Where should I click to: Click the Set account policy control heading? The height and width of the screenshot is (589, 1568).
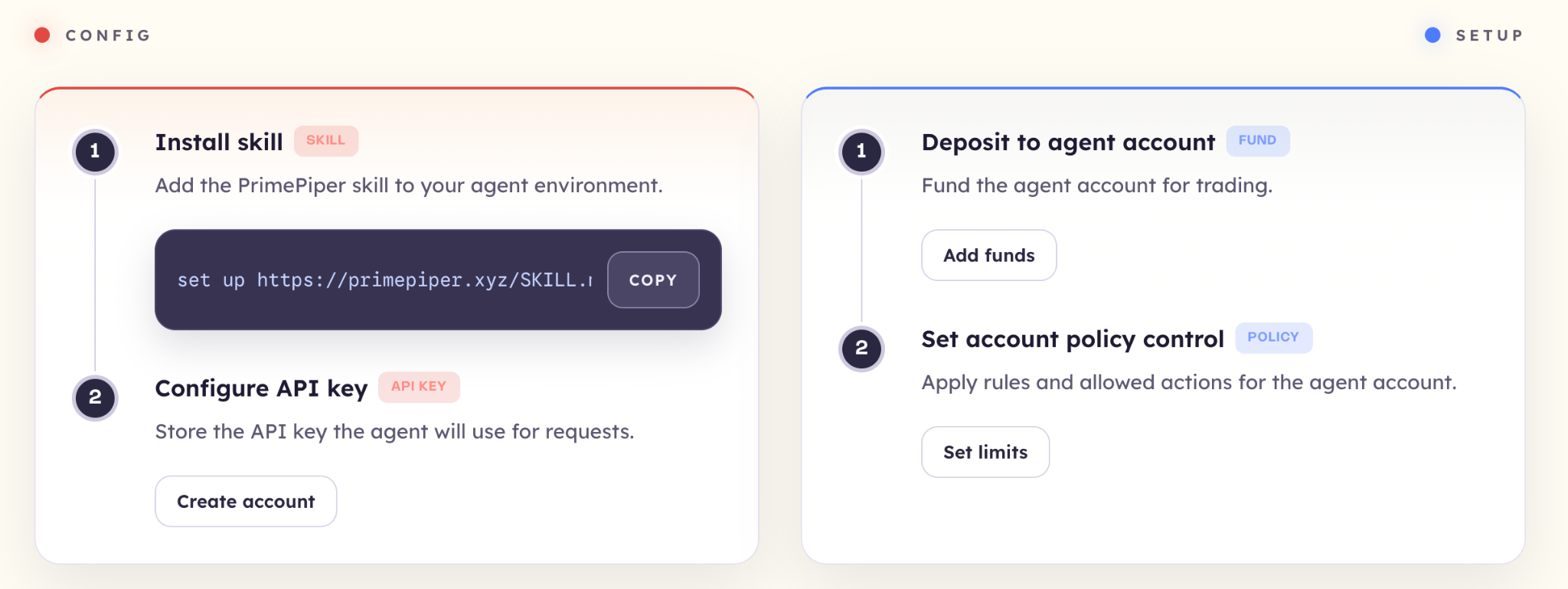click(1073, 339)
